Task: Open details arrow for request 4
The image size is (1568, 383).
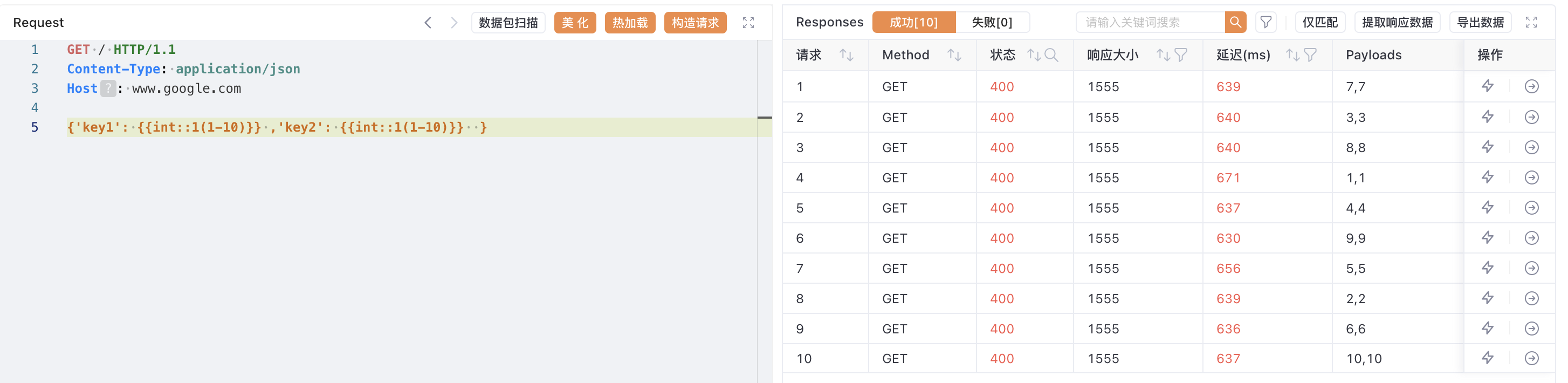Action: pos(1531,178)
